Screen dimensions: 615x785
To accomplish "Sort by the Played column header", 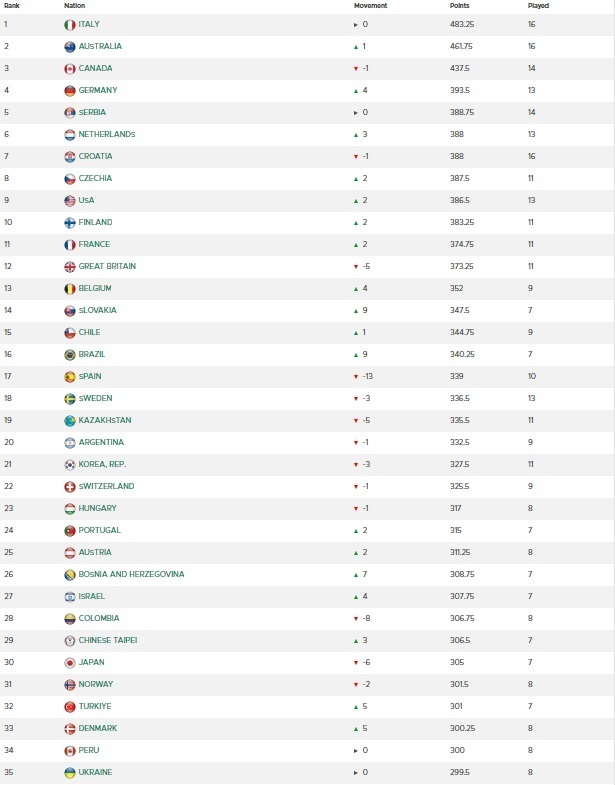I will click(538, 5).
